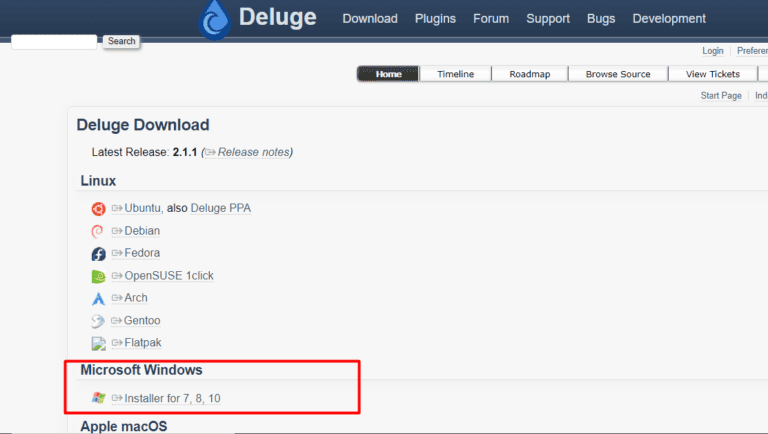Viewport: 768px width, 434px height.
Task: Open the View Tickets tab
Action: pos(713,74)
